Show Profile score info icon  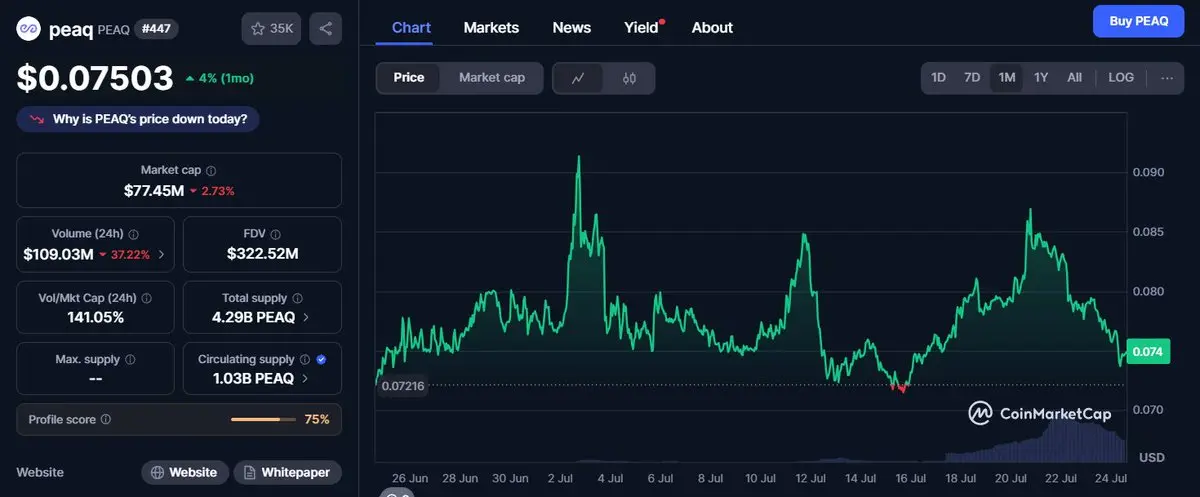pos(106,420)
